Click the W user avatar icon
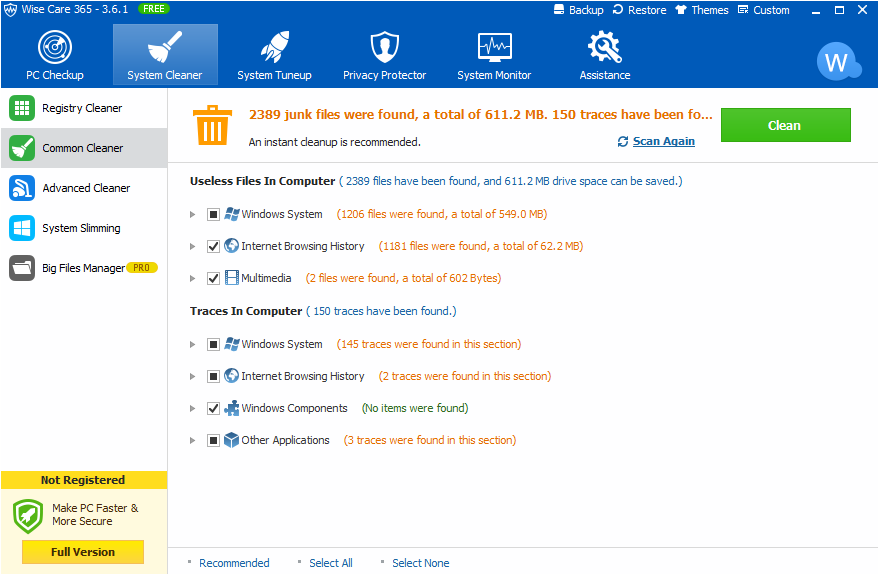Image resolution: width=879 pixels, height=575 pixels. [839, 62]
